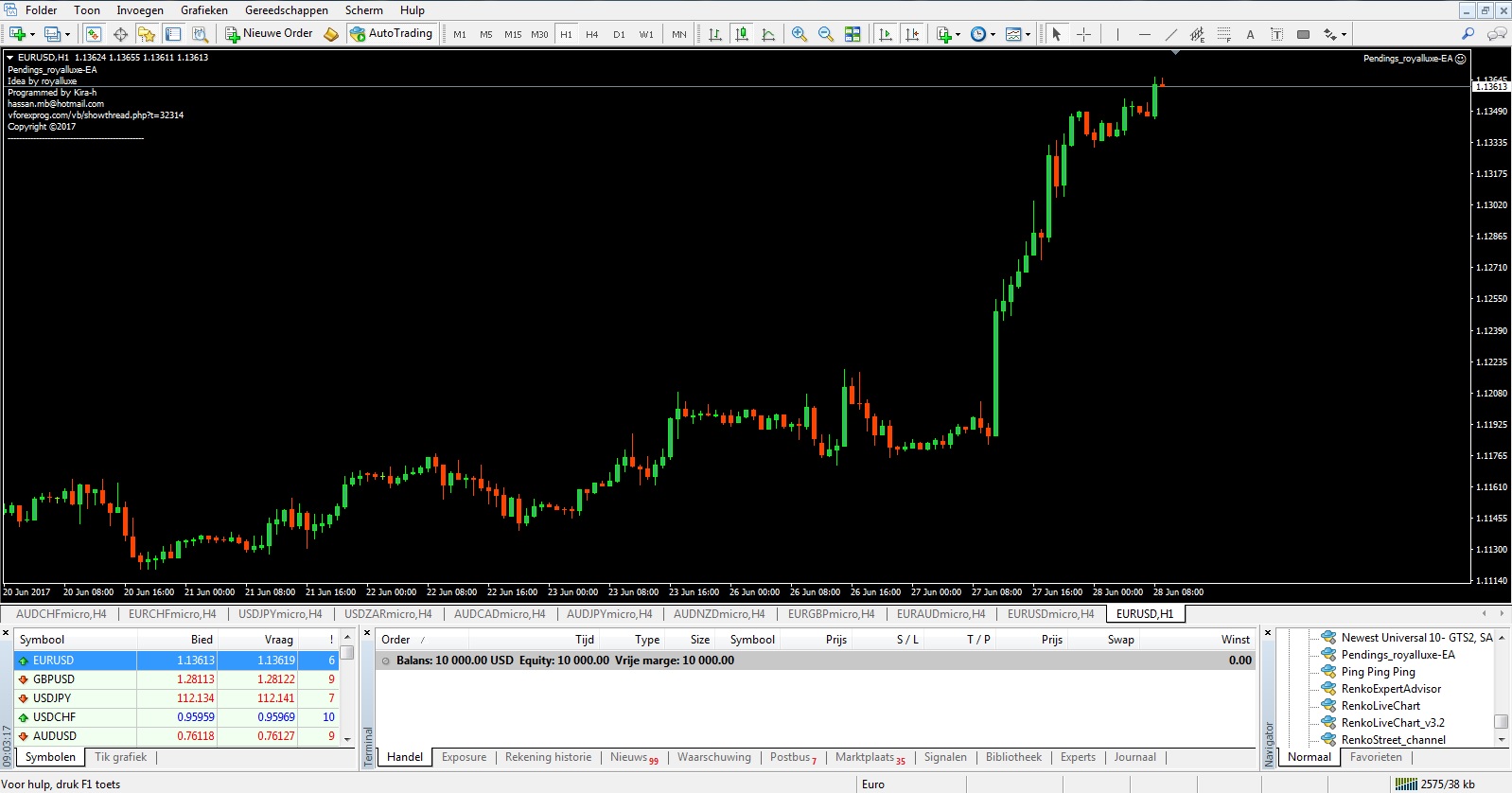Switch chart to candlestick display
This screenshot has width=1512, height=793.
point(742,34)
